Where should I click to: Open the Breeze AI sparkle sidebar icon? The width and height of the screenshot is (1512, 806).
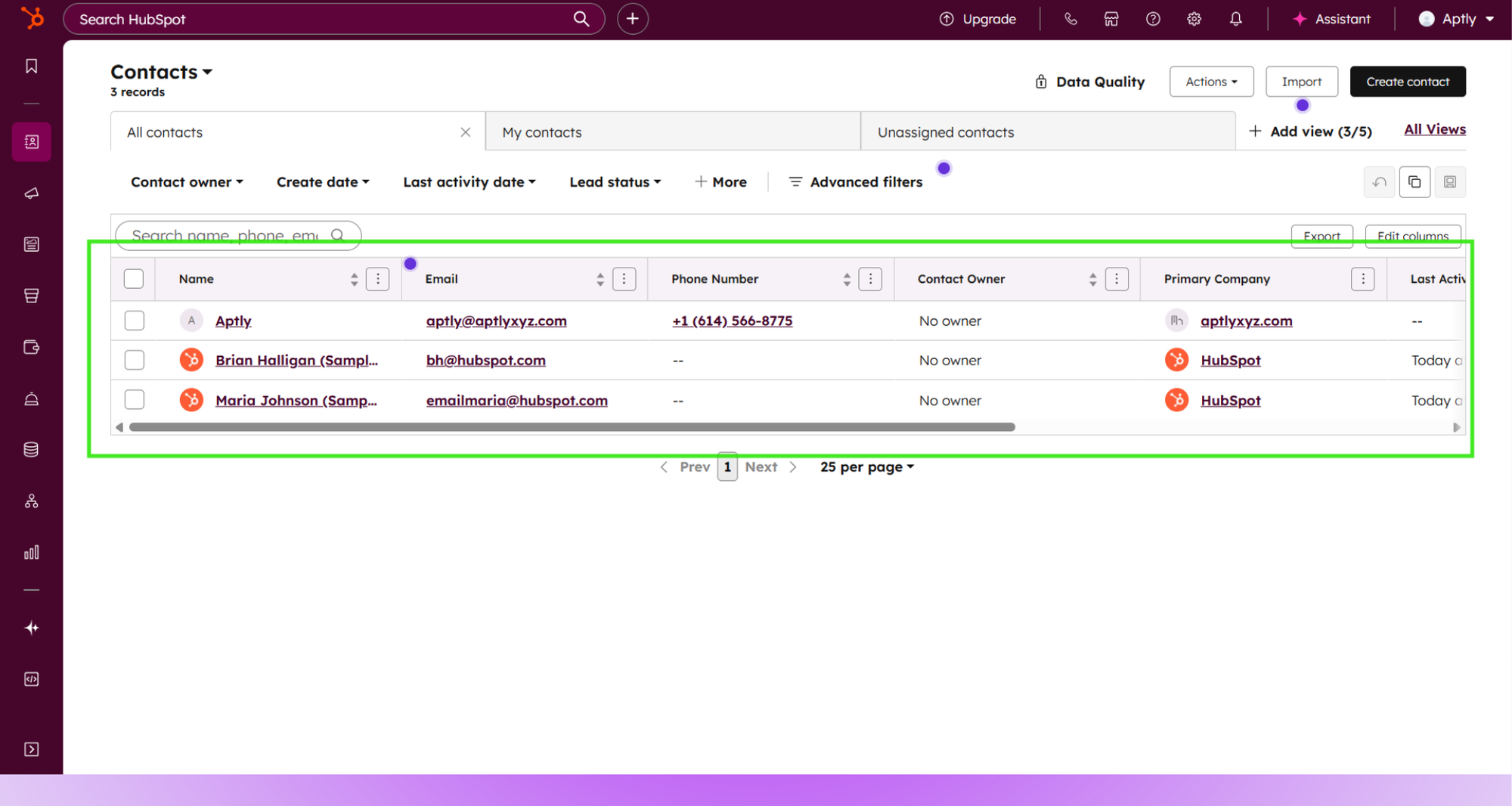point(32,628)
